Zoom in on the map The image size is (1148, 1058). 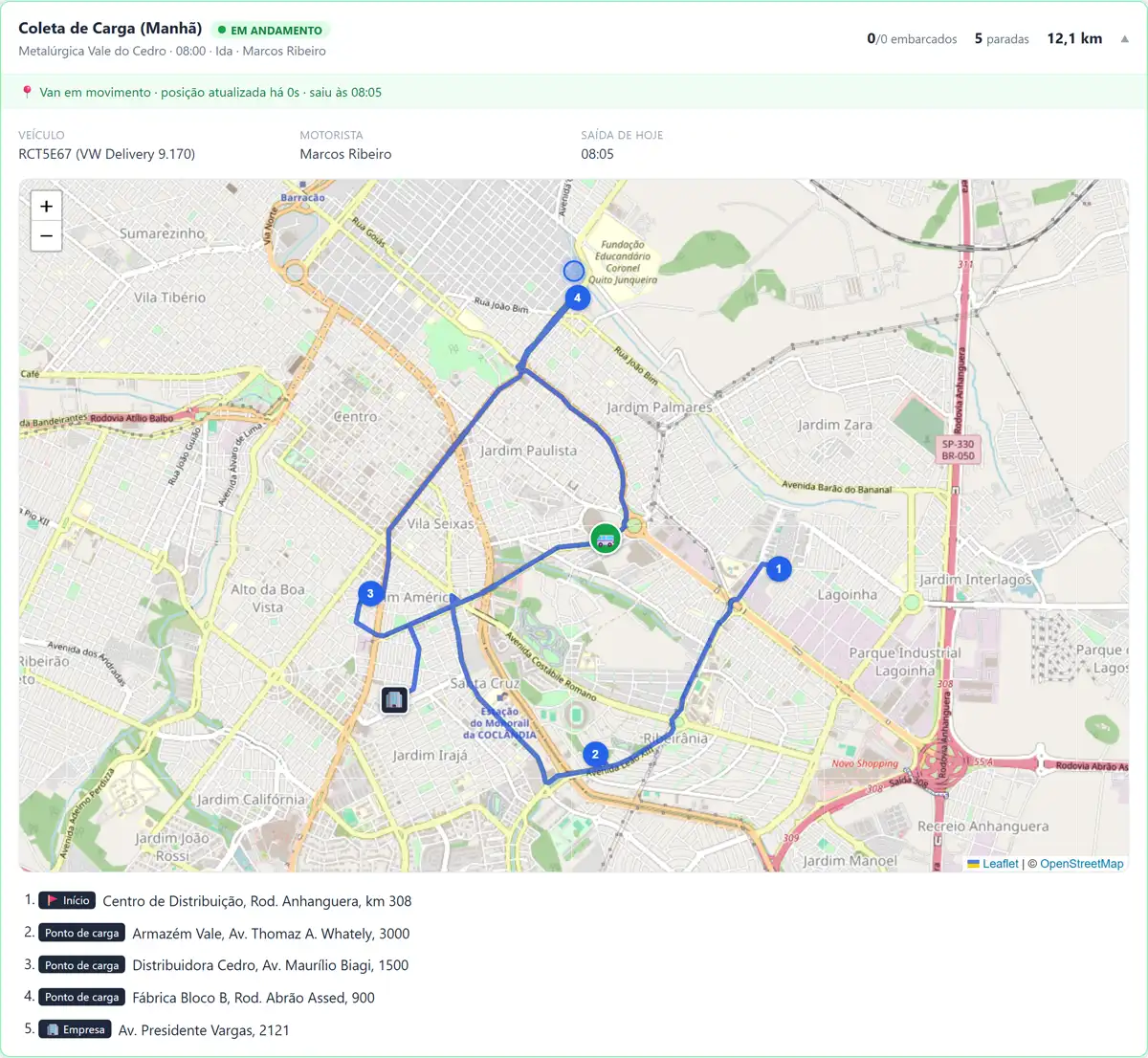[46, 206]
